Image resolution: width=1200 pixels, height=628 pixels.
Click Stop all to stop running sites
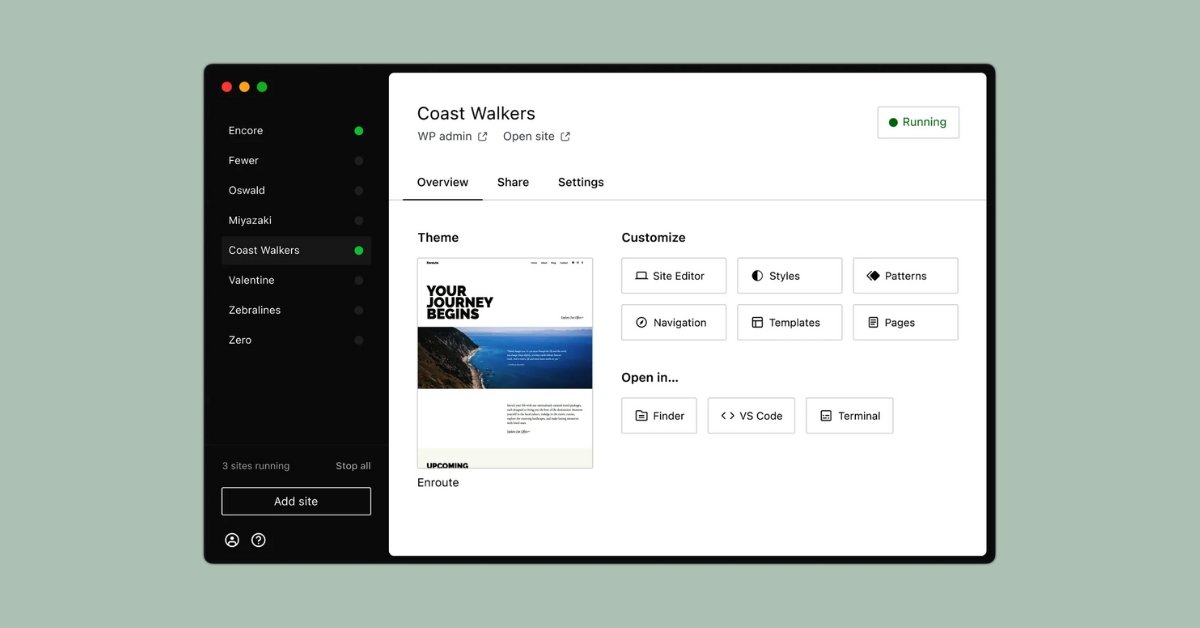pos(353,465)
